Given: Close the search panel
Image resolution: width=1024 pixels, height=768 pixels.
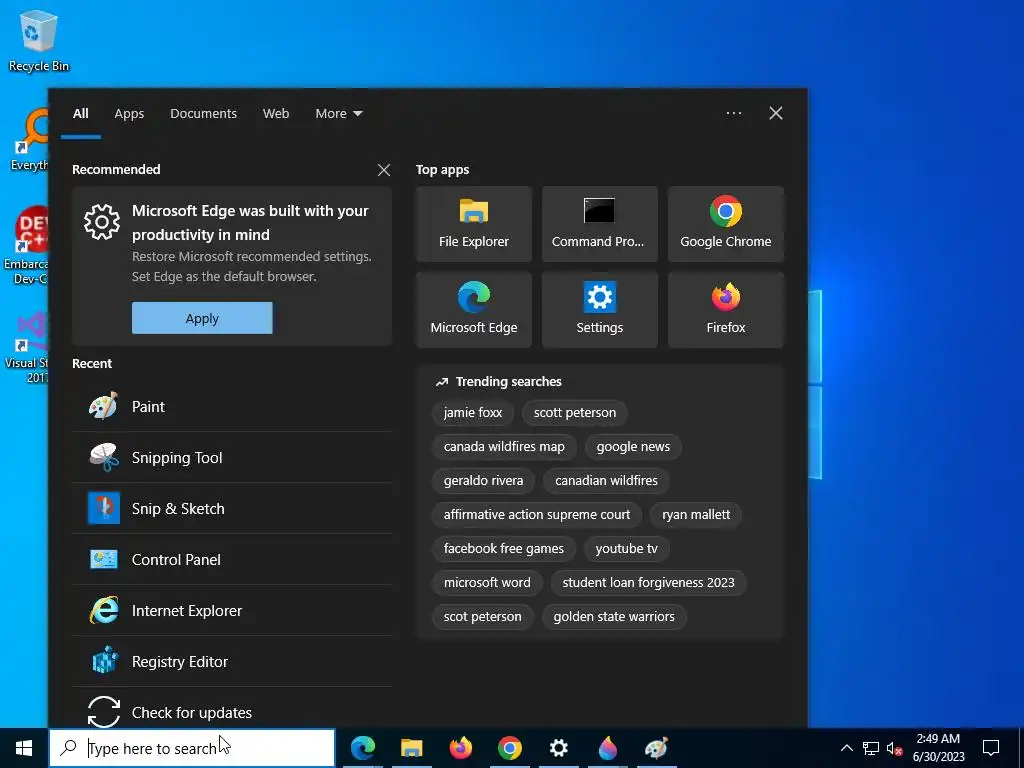Looking at the screenshot, I should 776,113.
